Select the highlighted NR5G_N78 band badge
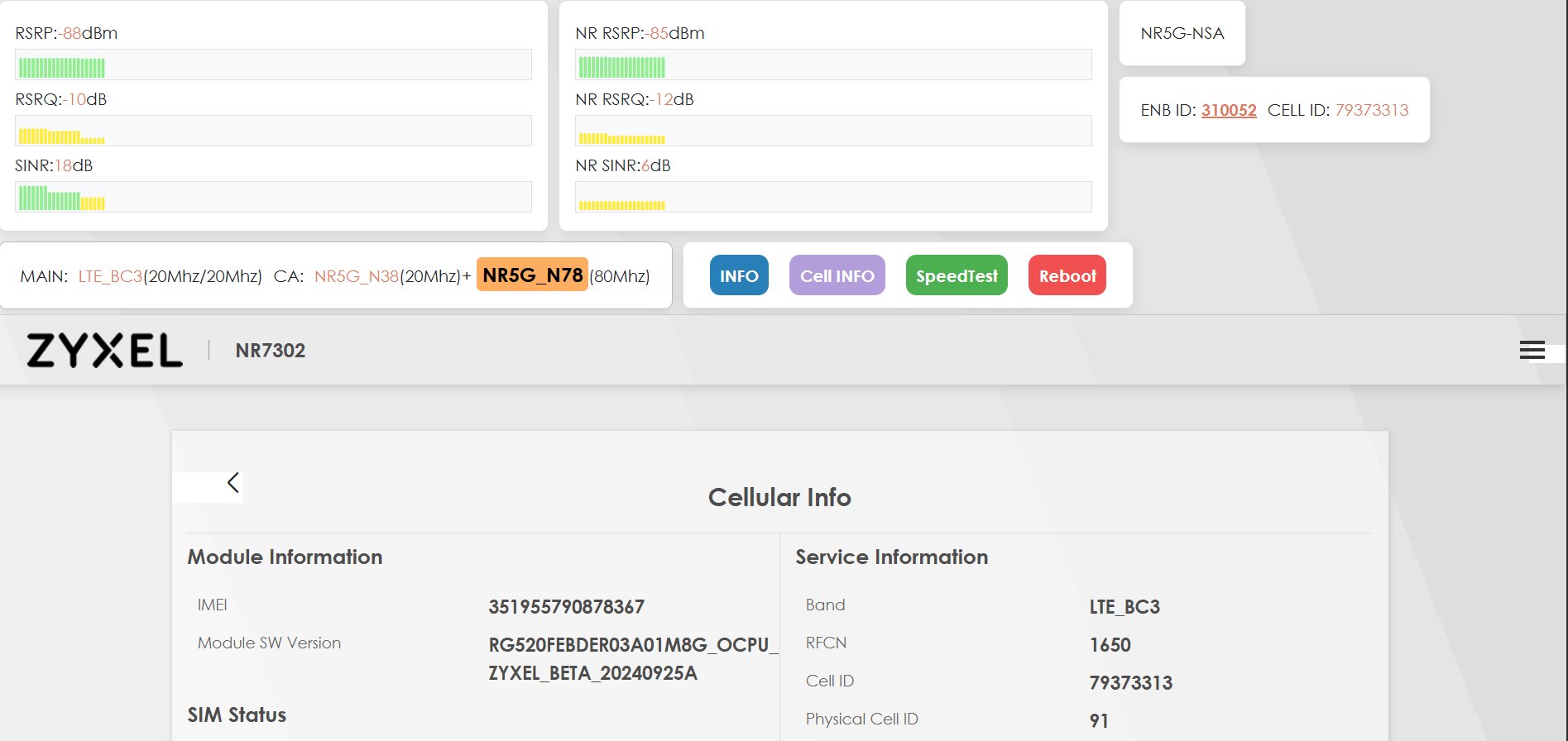 coord(532,275)
